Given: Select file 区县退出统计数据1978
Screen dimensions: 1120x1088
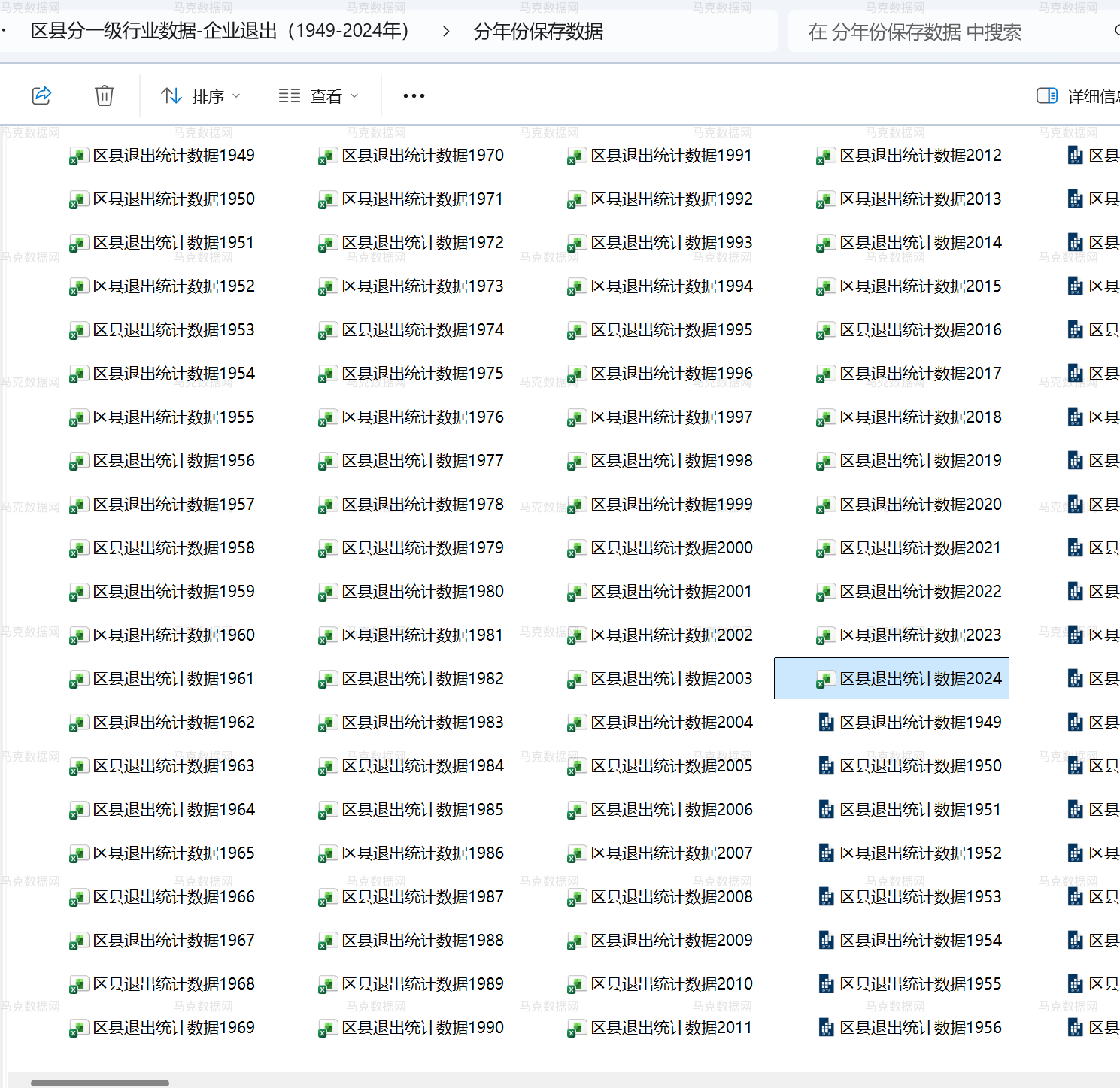Looking at the screenshot, I should click(422, 505).
